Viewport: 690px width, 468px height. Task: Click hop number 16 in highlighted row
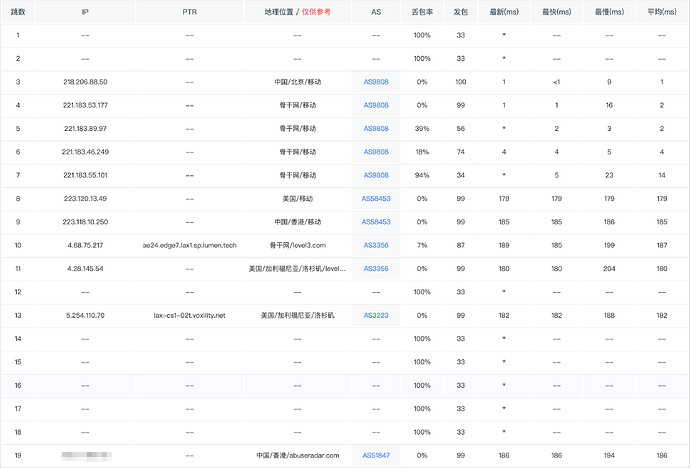pos(18,385)
